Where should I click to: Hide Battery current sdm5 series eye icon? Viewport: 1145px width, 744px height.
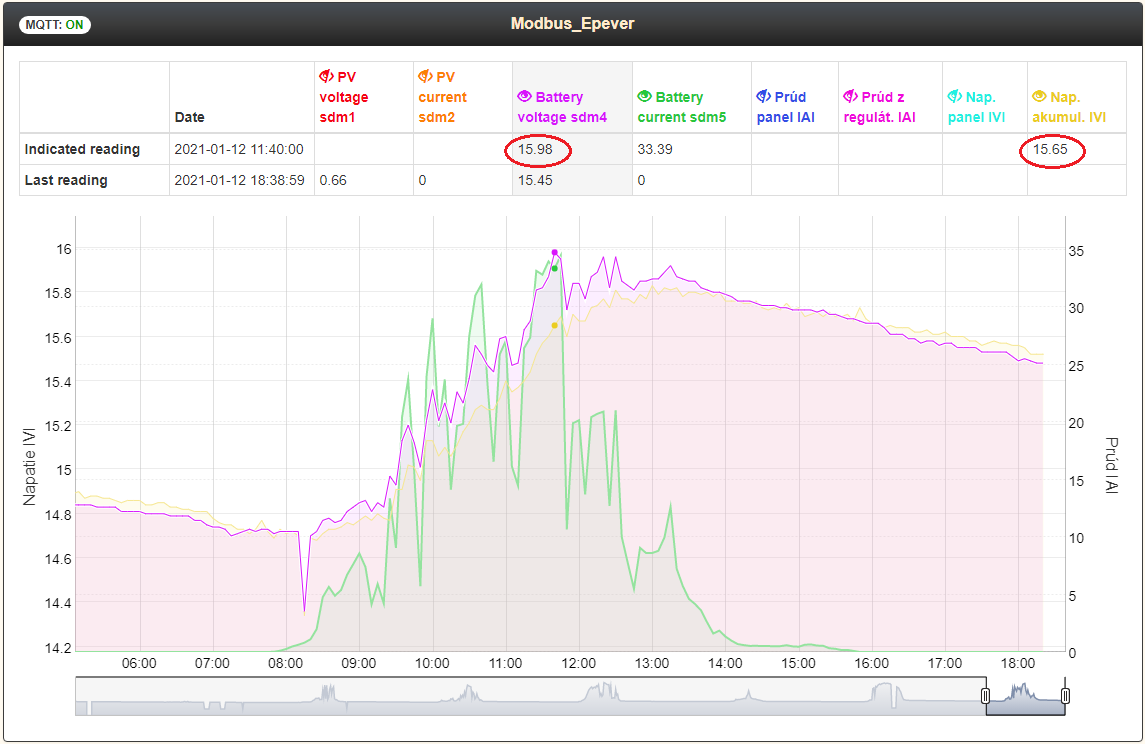tap(644, 96)
